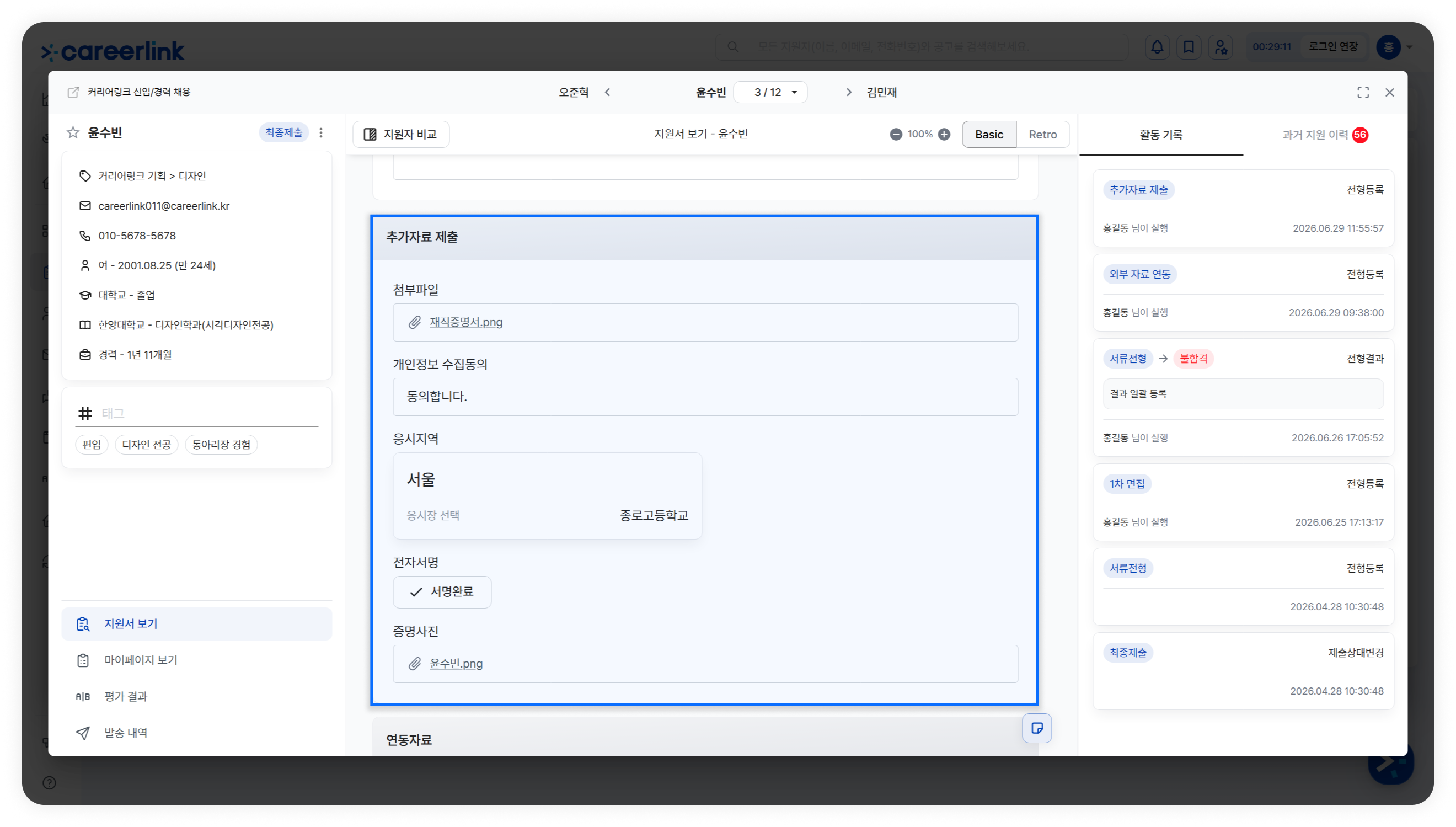Click the graduation cap icon beside 대학교 - 졸업
The height and width of the screenshot is (827, 1456).
pos(85,295)
